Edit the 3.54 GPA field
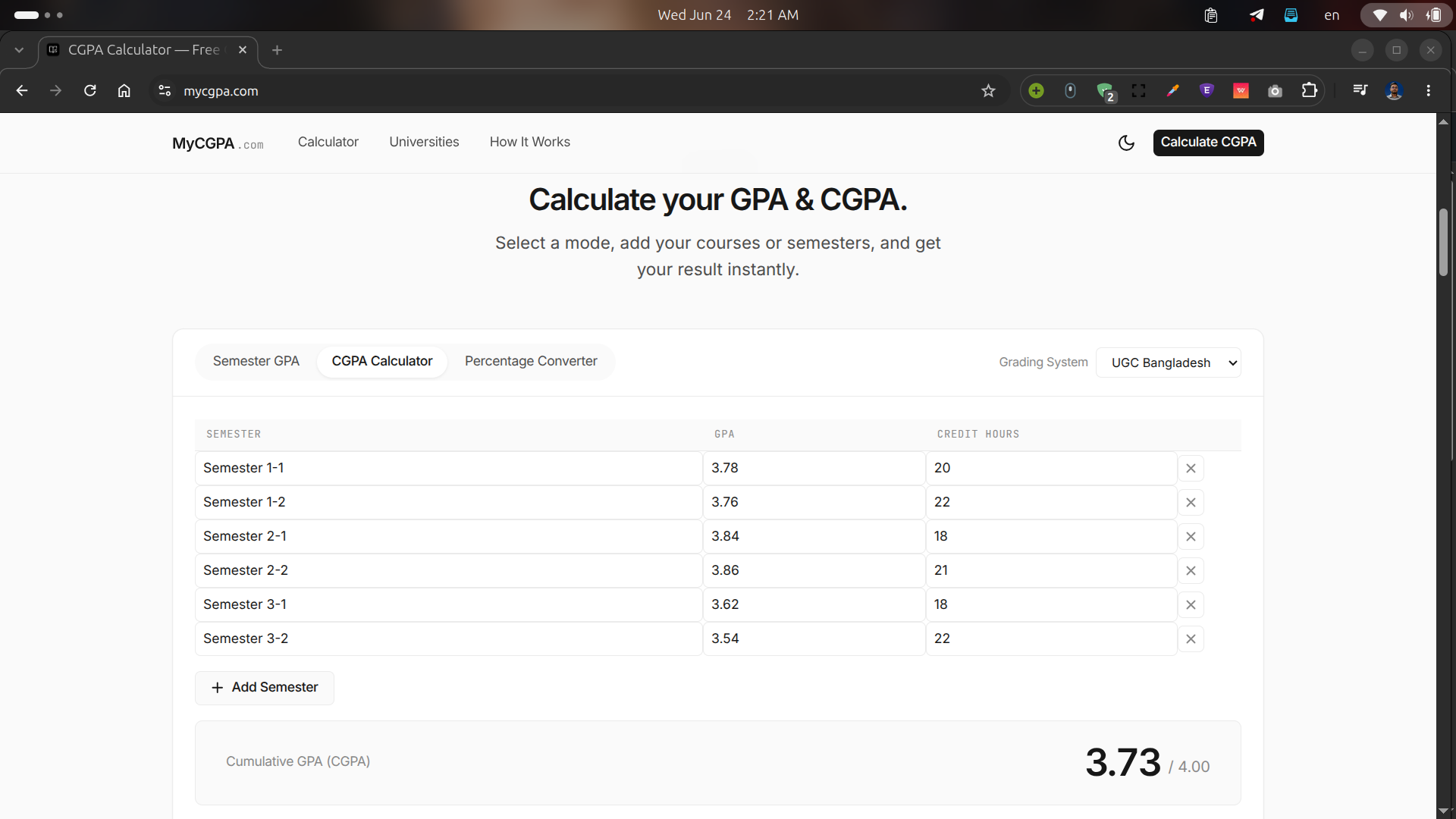The width and height of the screenshot is (1456, 819). coord(814,639)
